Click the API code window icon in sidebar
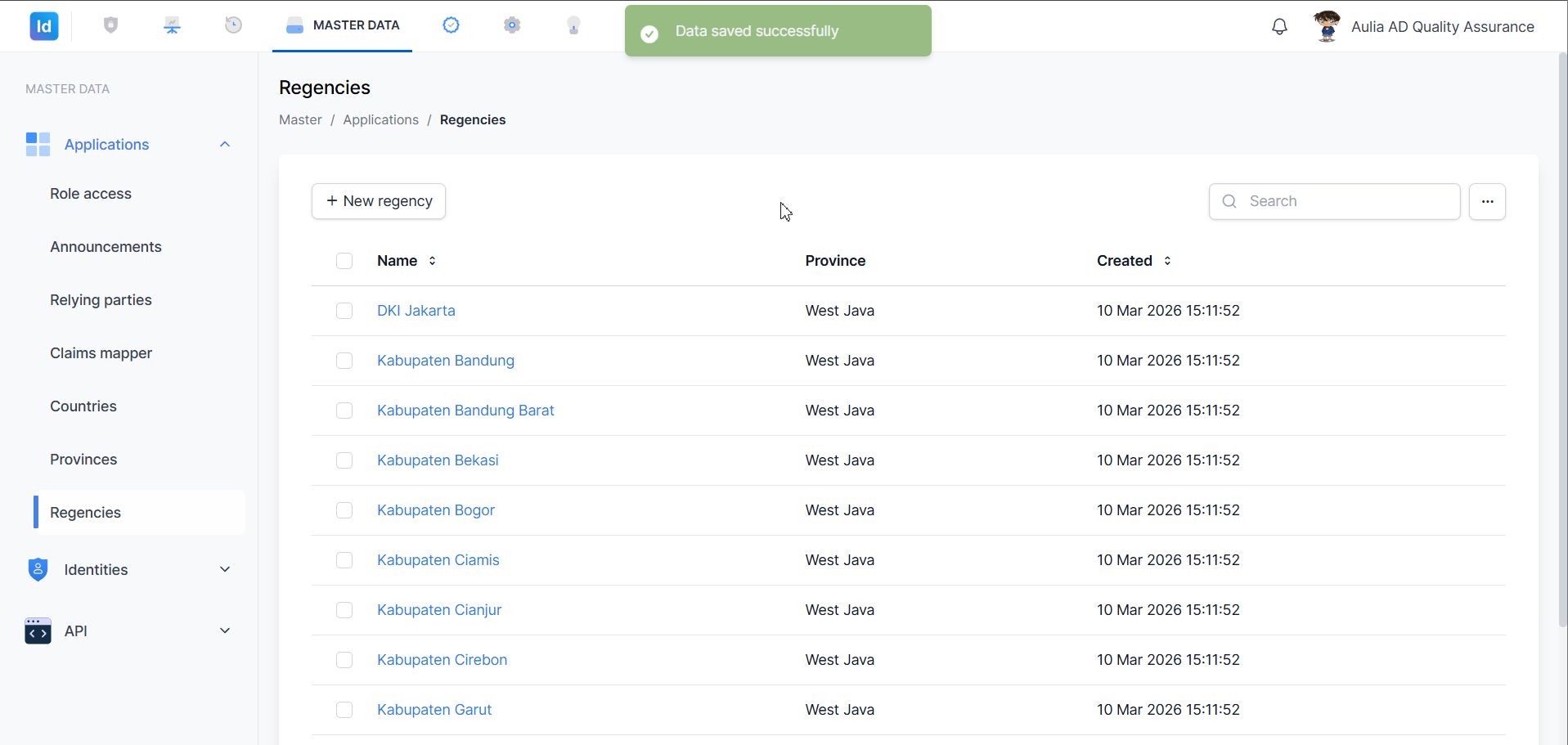Image resolution: width=1568 pixels, height=745 pixels. pyautogui.click(x=38, y=631)
